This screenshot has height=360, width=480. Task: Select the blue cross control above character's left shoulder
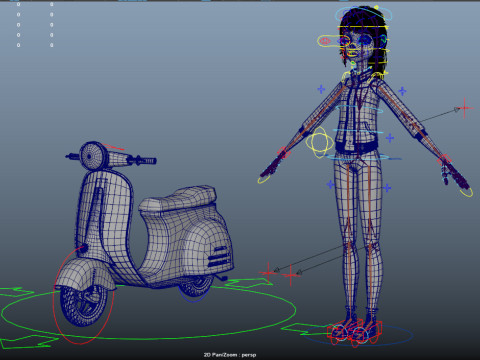(x=321, y=89)
